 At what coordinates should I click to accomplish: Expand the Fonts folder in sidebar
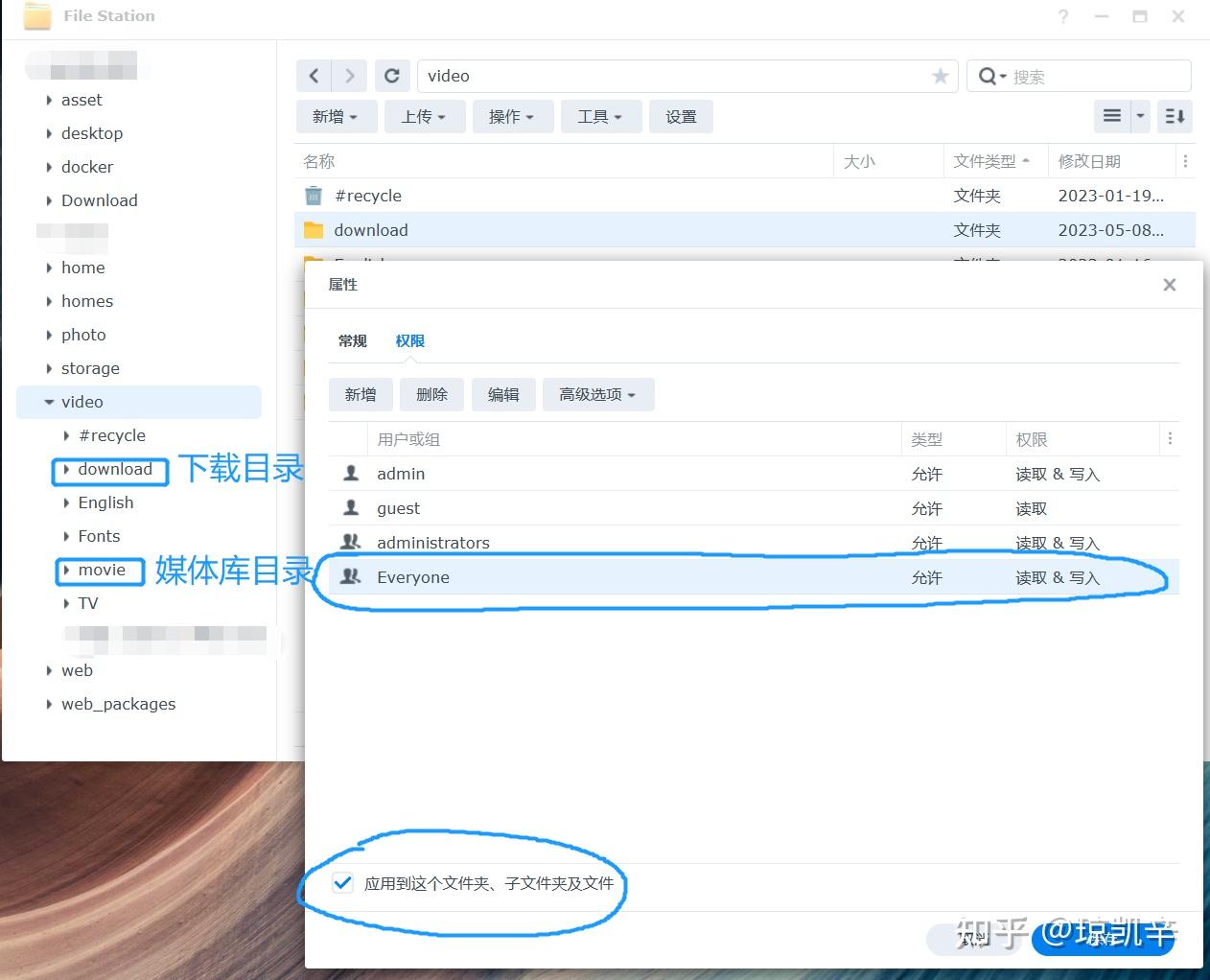[65, 536]
